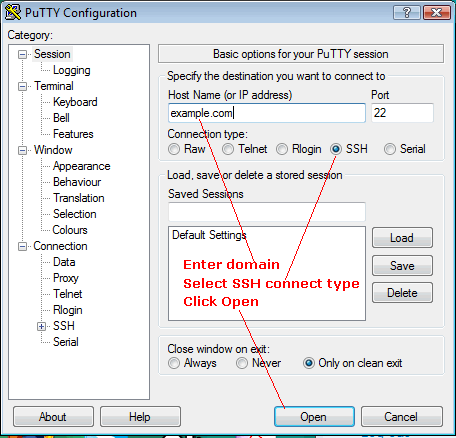Load the selected saved session

[402, 238]
